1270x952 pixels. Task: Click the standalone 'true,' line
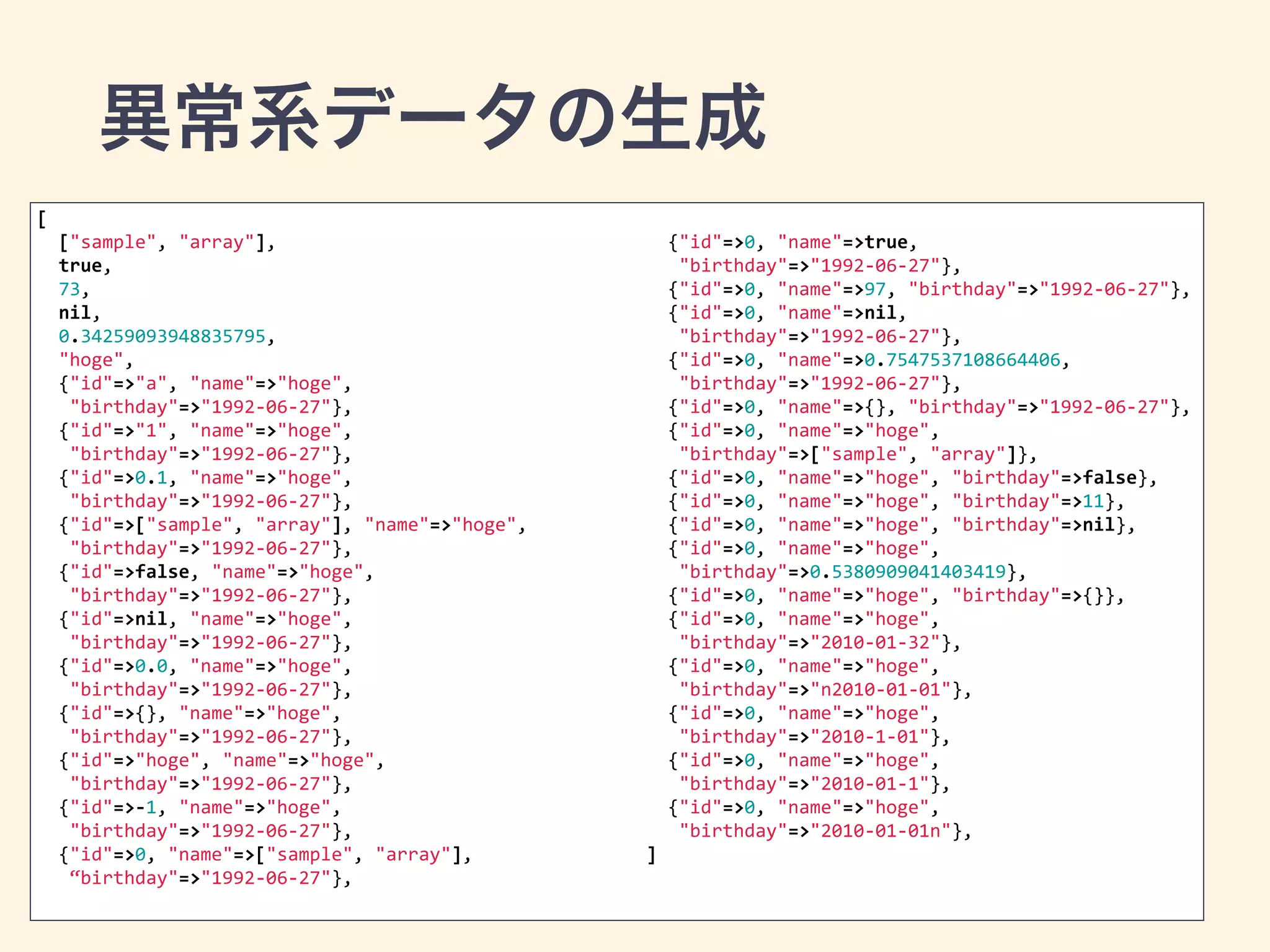(x=85, y=266)
